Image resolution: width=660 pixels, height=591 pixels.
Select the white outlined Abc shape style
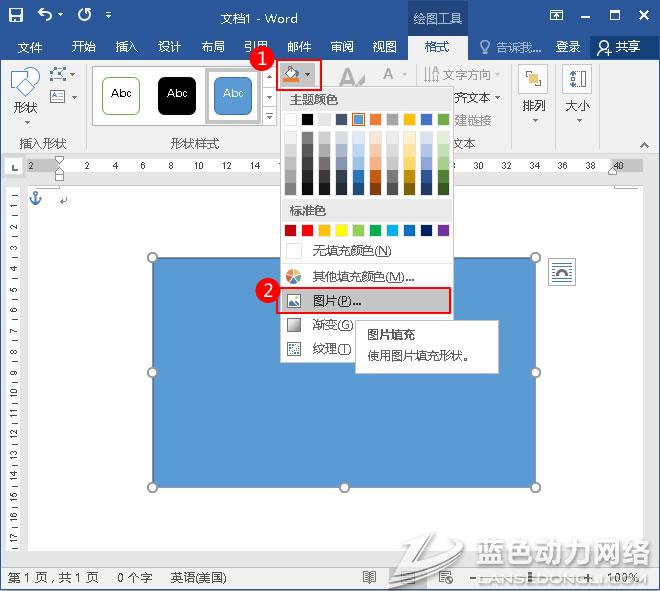pyautogui.click(x=121, y=94)
